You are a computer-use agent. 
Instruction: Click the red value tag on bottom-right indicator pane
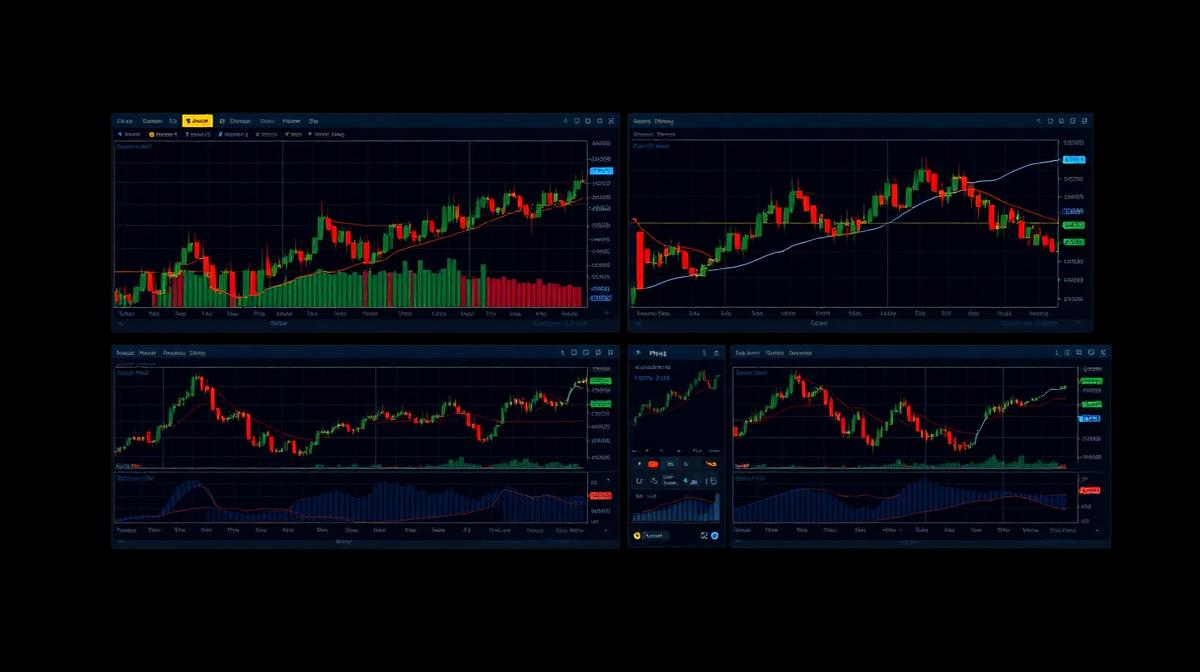coord(1090,490)
